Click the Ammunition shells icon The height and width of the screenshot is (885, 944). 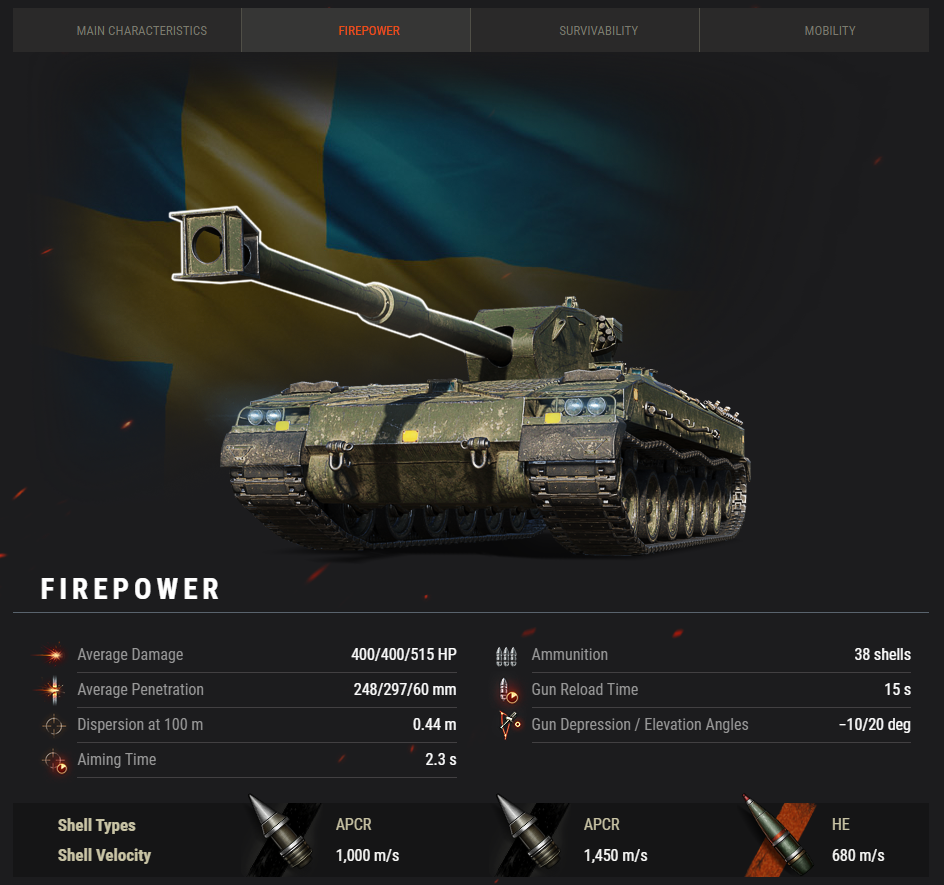tap(506, 656)
